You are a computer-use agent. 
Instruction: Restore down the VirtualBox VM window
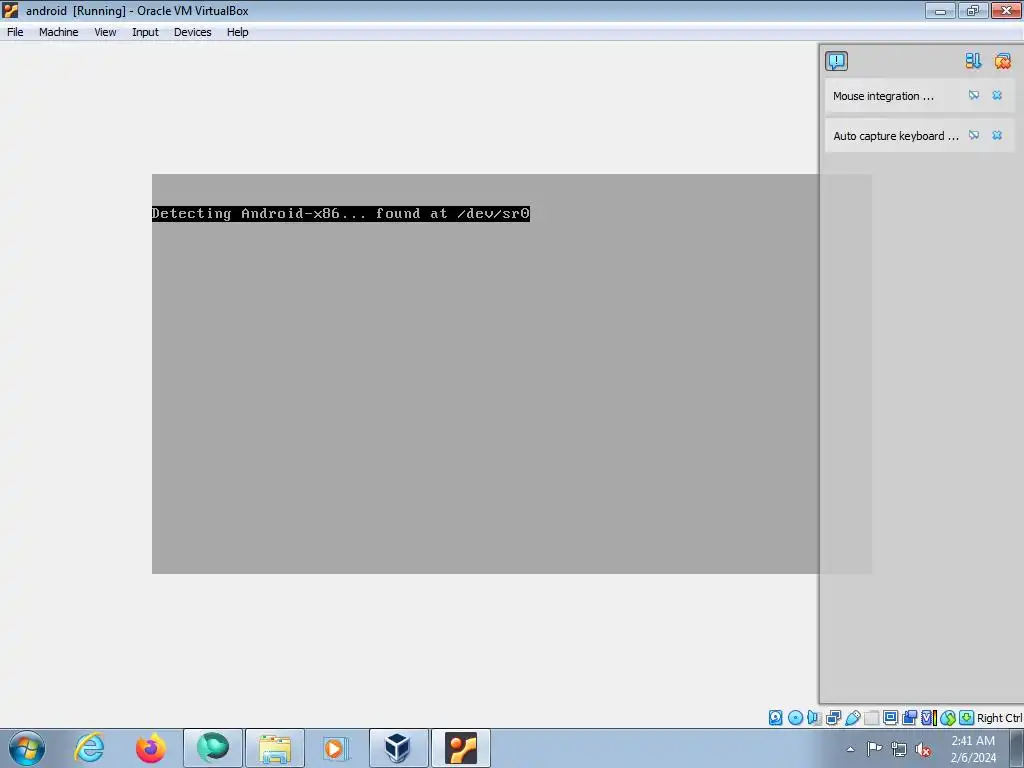pos(972,10)
